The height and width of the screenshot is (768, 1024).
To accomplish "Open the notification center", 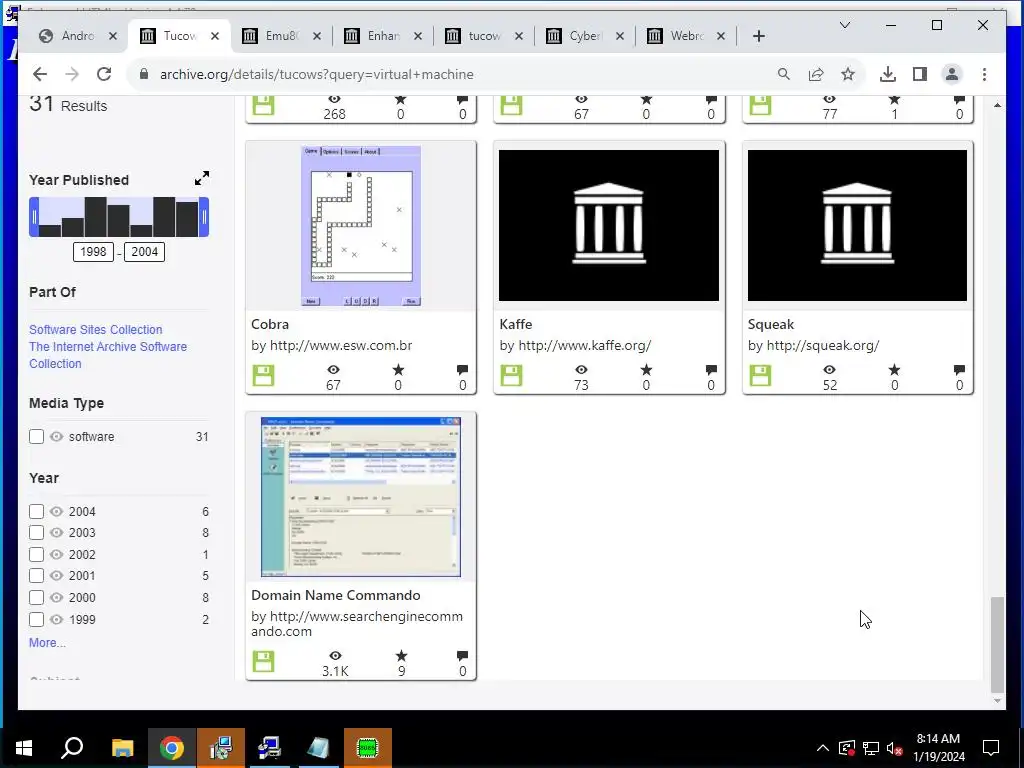I will 991,748.
